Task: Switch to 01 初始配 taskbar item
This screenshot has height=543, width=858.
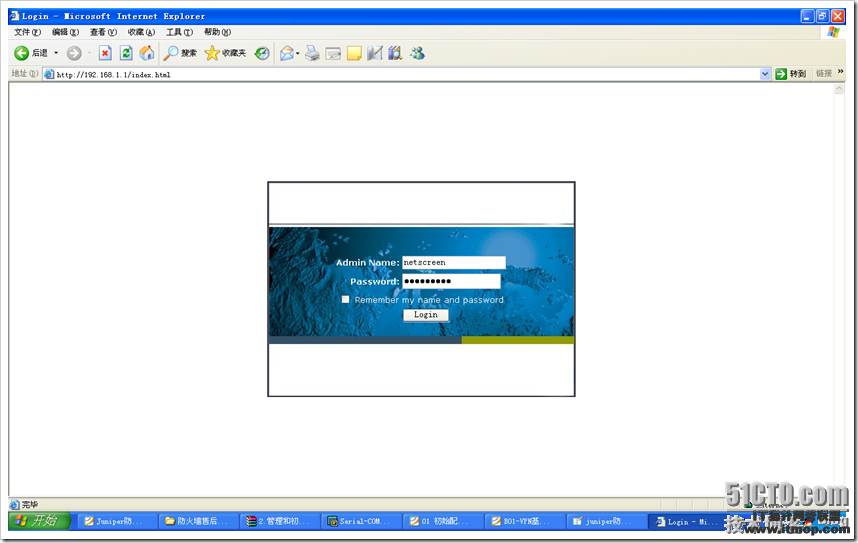Action: coord(443,521)
